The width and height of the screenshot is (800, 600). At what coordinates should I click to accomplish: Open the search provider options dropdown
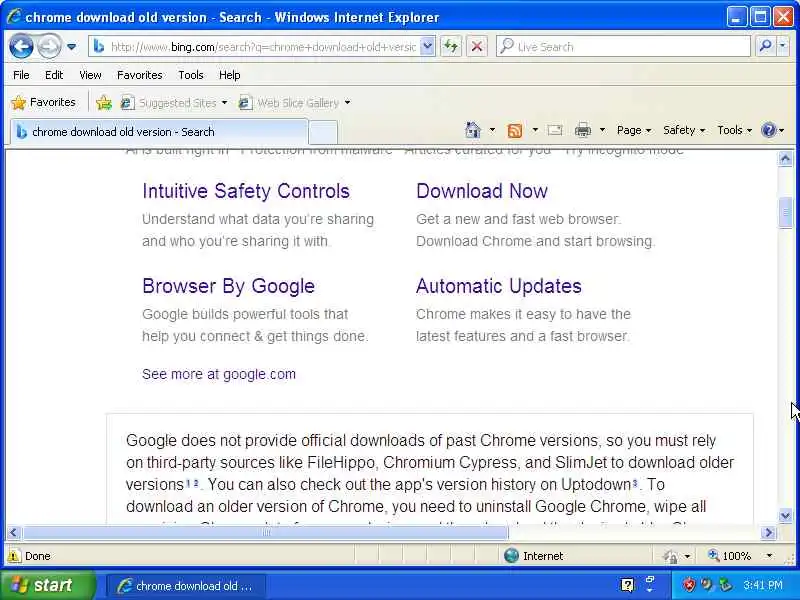[783, 46]
